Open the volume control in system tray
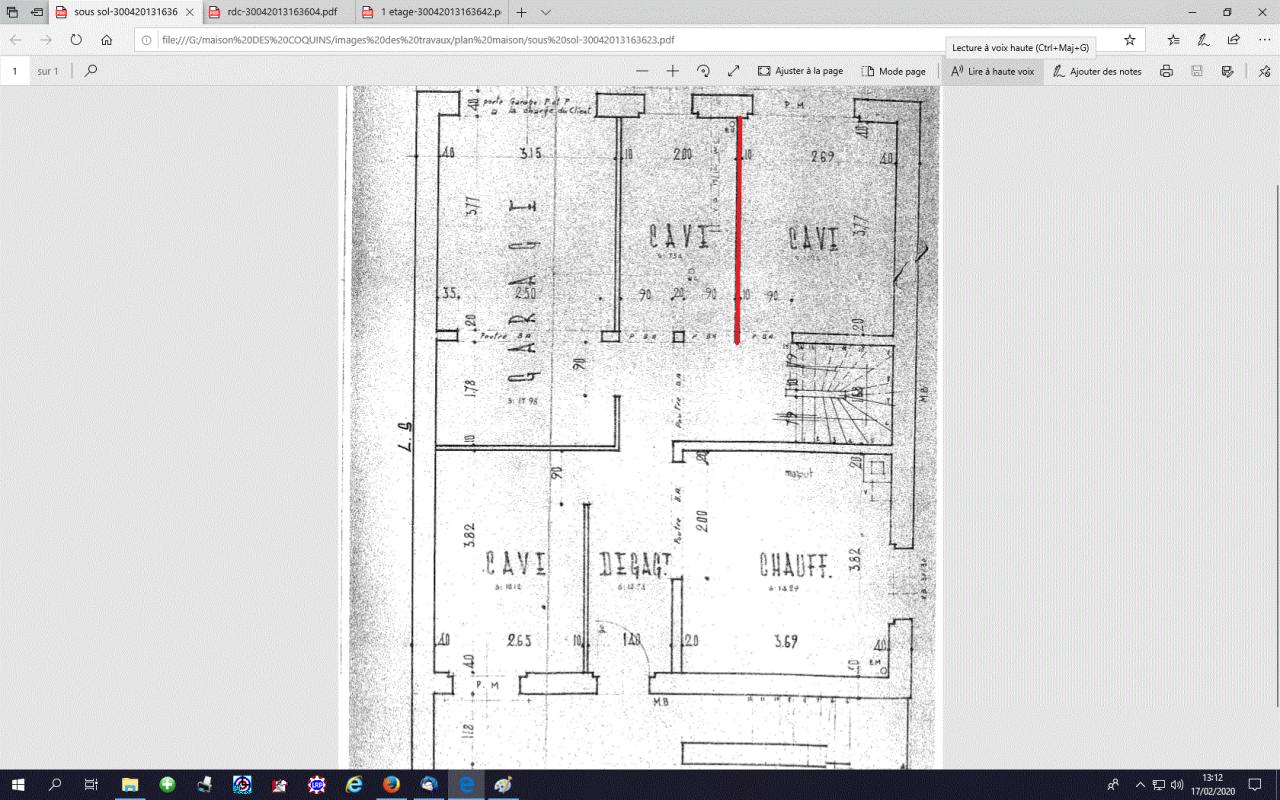Image resolution: width=1280 pixels, height=800 pixels. pyautogui.click(x=1177, y=785)
